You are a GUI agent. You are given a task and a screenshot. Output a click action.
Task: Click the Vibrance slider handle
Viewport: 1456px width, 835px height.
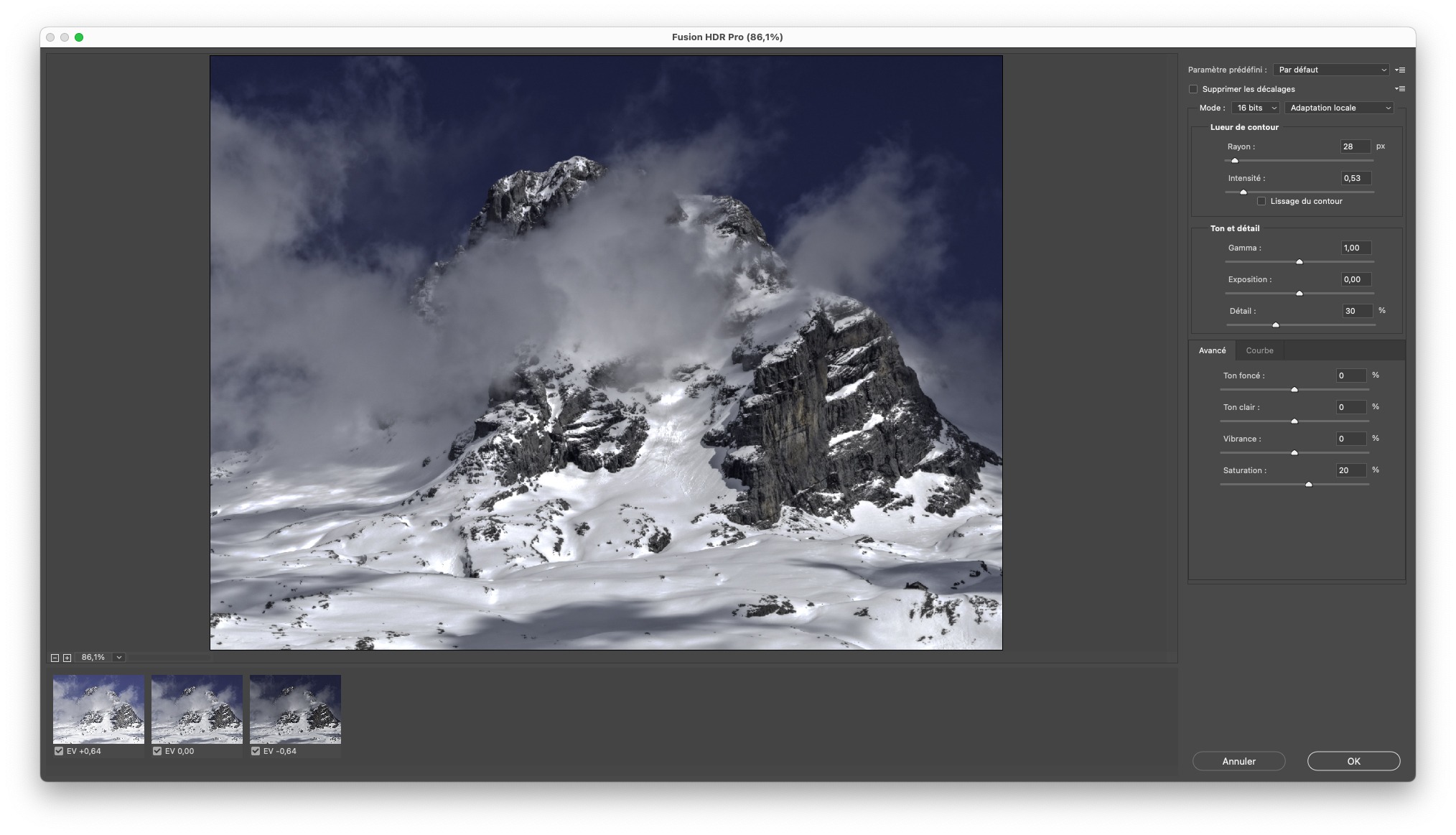(1294, 453)
